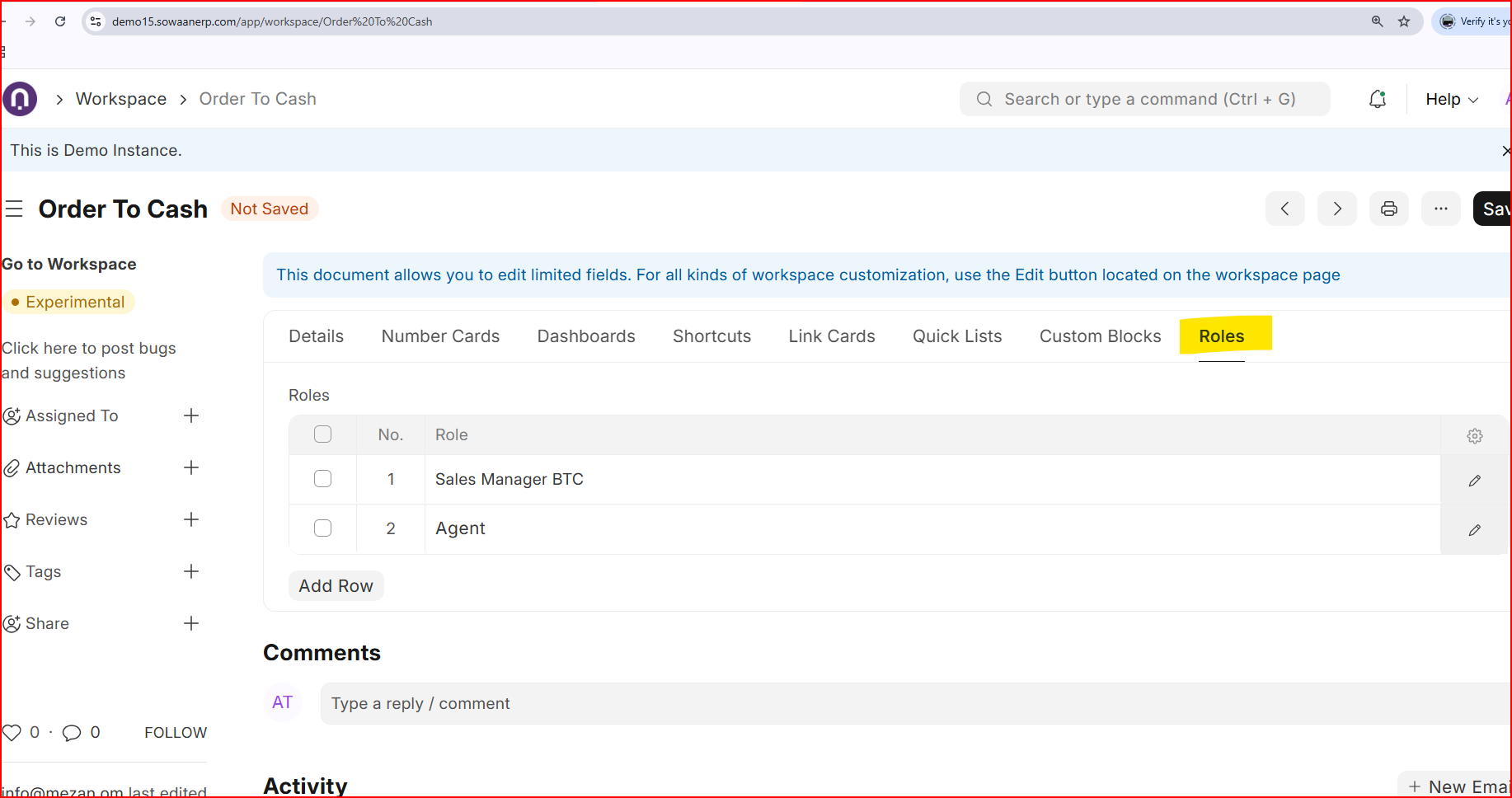1512x798 pixels.
Task: Add an Assigned To user with plus
Action: click(x=191, y=415)
